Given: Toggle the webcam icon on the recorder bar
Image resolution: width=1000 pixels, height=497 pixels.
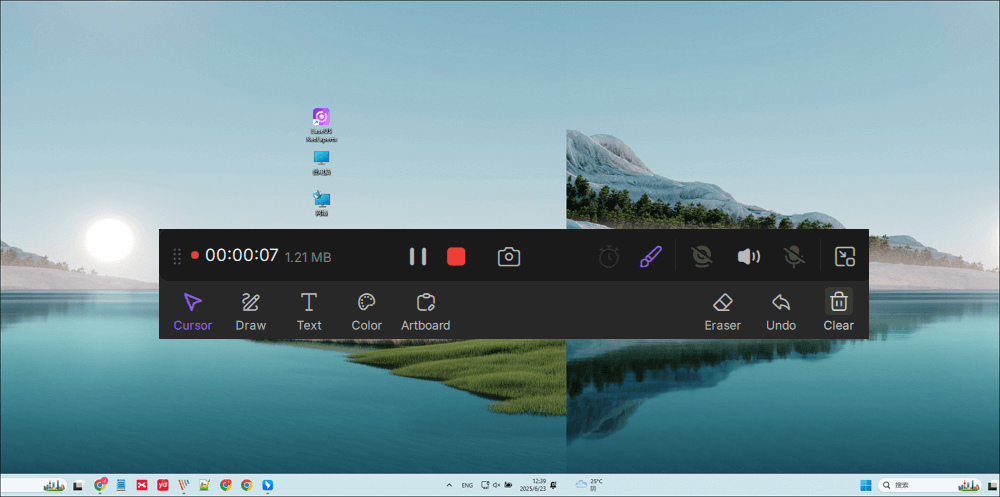Looking at the screenshot, I should click(702, 256).
